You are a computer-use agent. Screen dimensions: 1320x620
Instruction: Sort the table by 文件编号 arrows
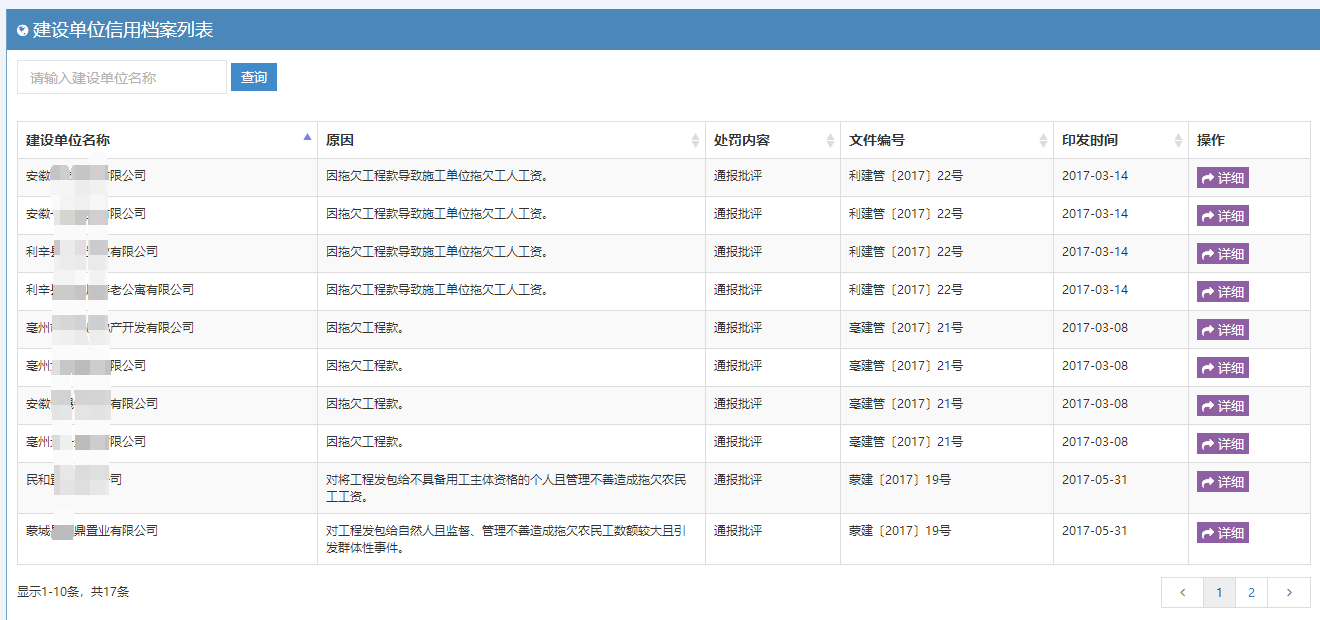[1044, 141]
